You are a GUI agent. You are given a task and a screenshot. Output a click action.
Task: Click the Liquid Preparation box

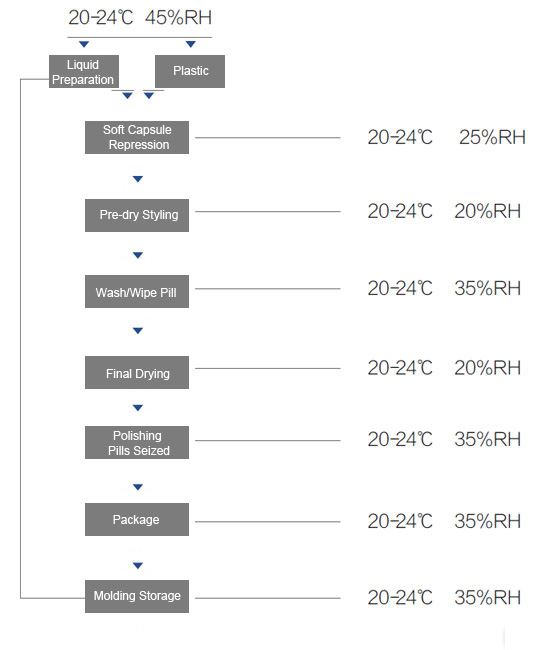pyautogui.click(x=84, y=71)
